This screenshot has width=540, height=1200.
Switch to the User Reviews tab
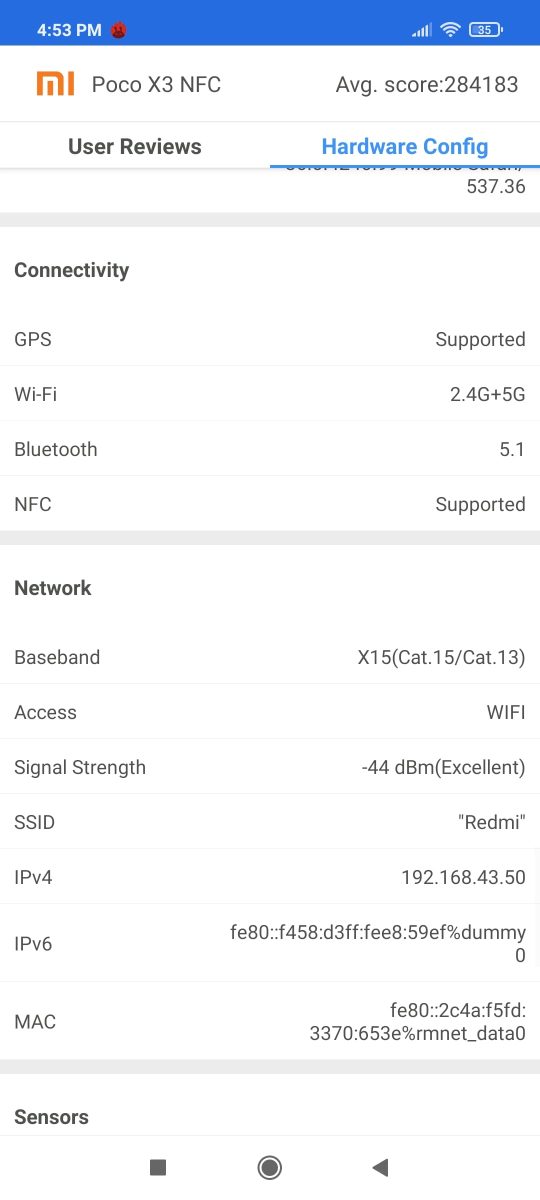(x=135, y=146)
